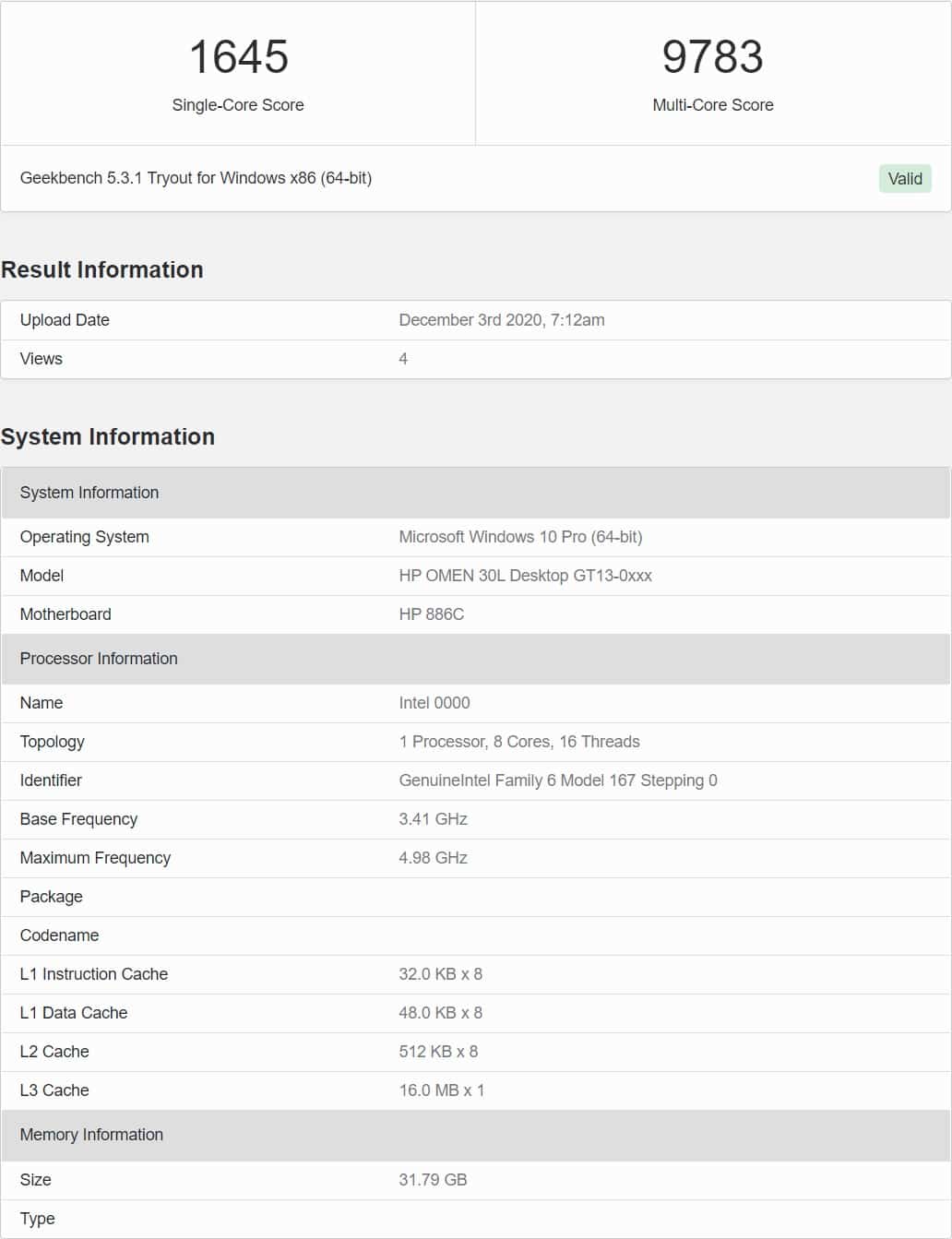Click the 31.79 GB memory size value

coord(433,1180)
